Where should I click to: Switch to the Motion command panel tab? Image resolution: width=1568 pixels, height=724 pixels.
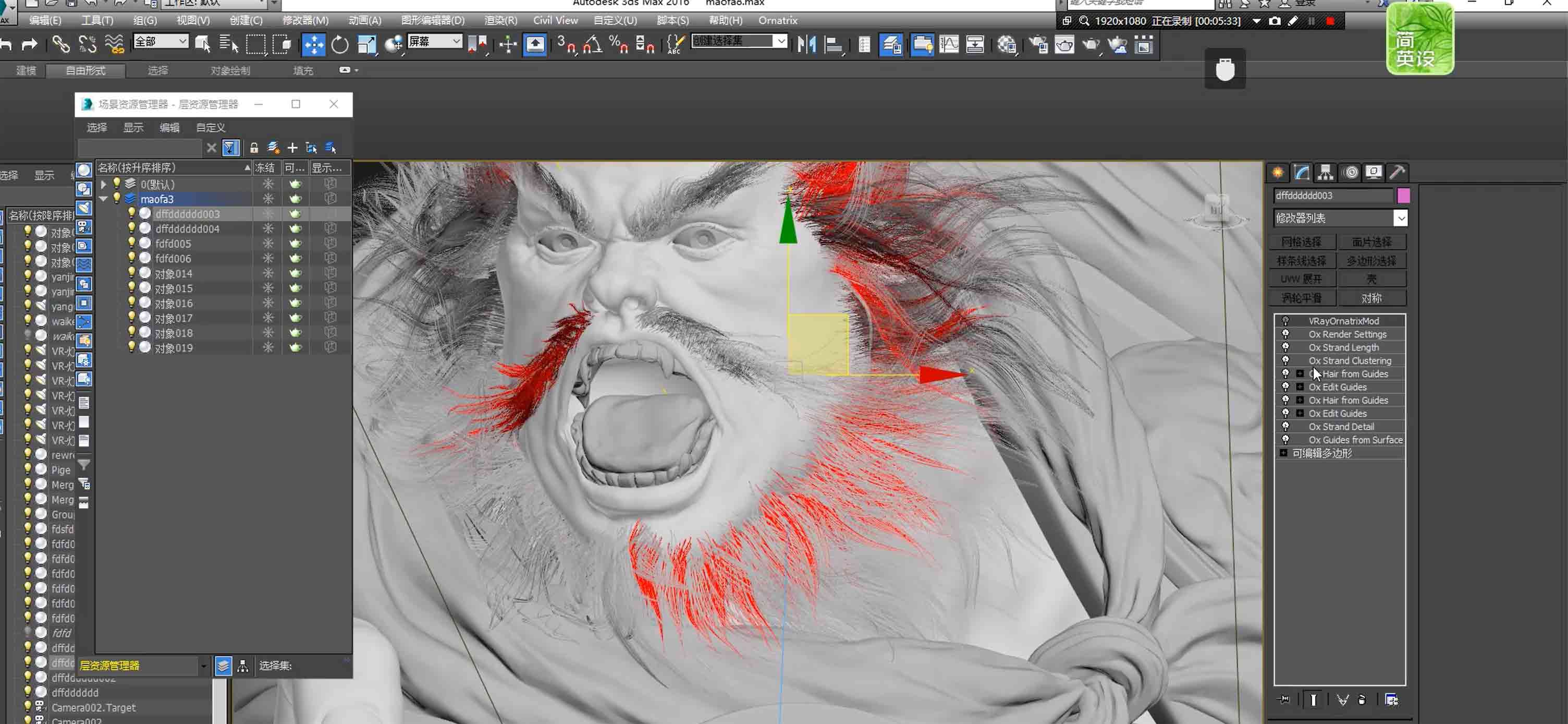tap(1351, 172)
